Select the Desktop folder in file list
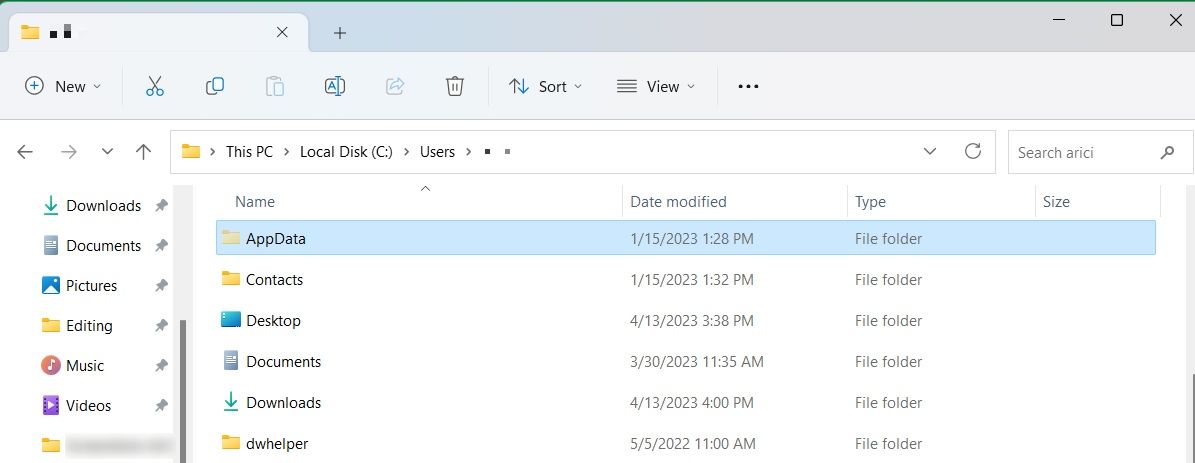The height and width of the screenshot is (463, 1195). (x=274, y=321)
